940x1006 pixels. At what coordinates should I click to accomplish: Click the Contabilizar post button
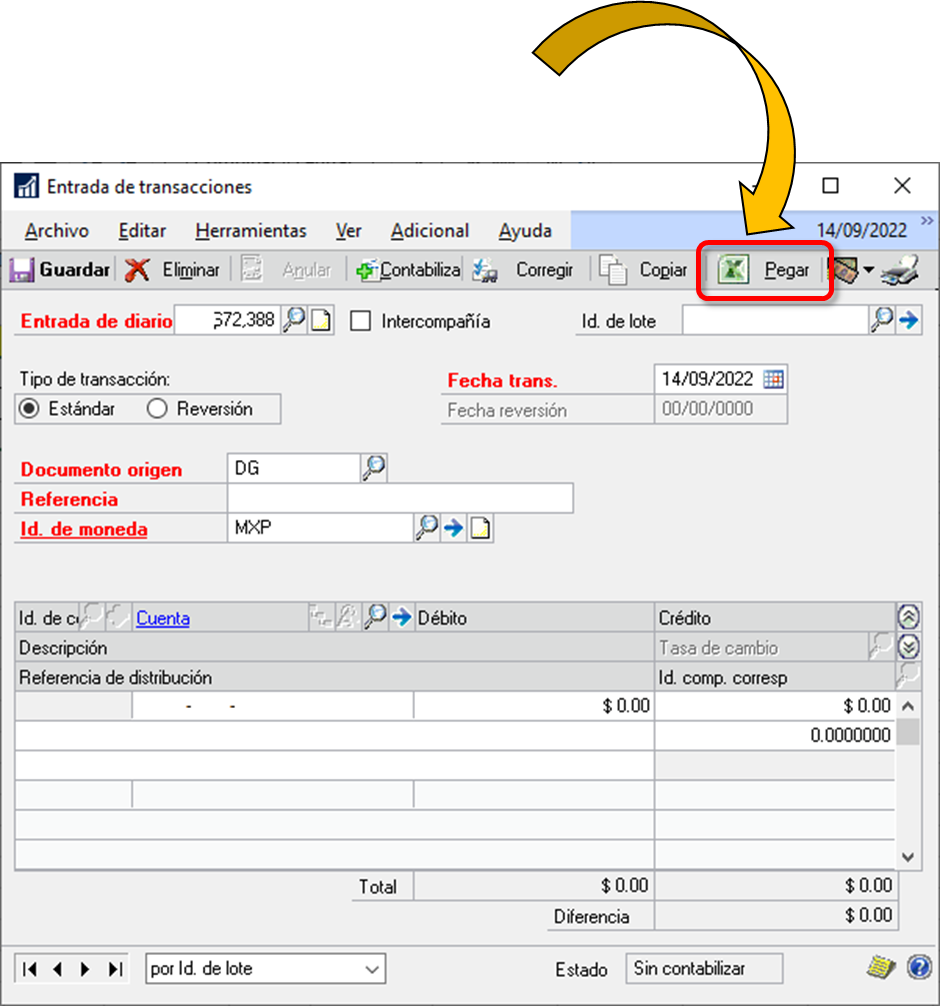408,270
